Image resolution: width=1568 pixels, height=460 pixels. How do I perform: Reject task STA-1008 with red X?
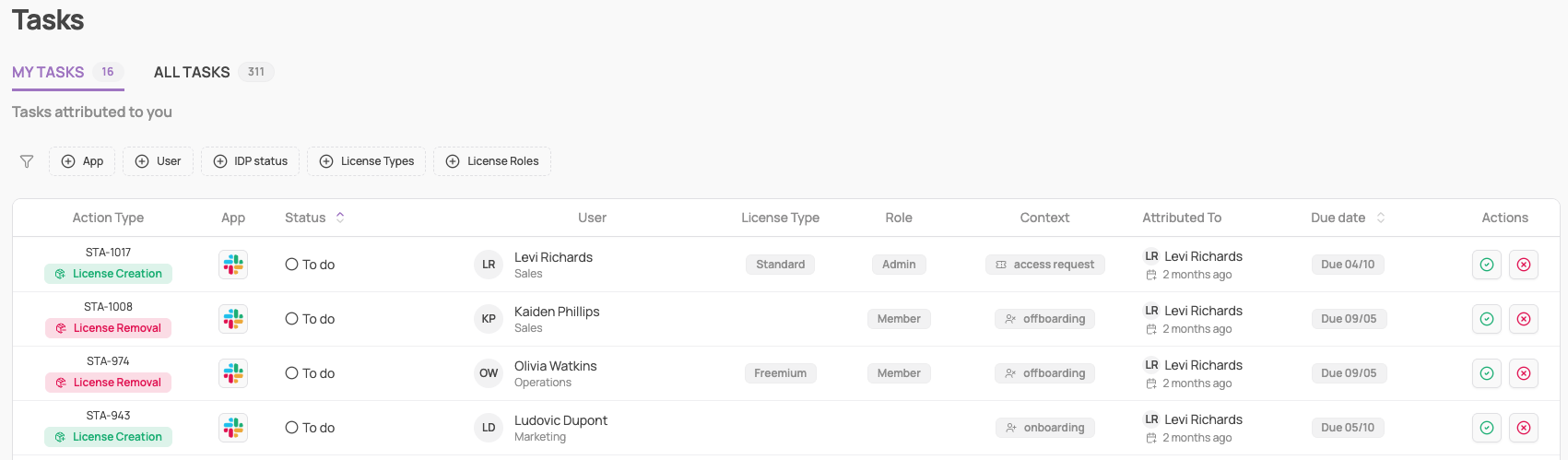pos(1523,319)
